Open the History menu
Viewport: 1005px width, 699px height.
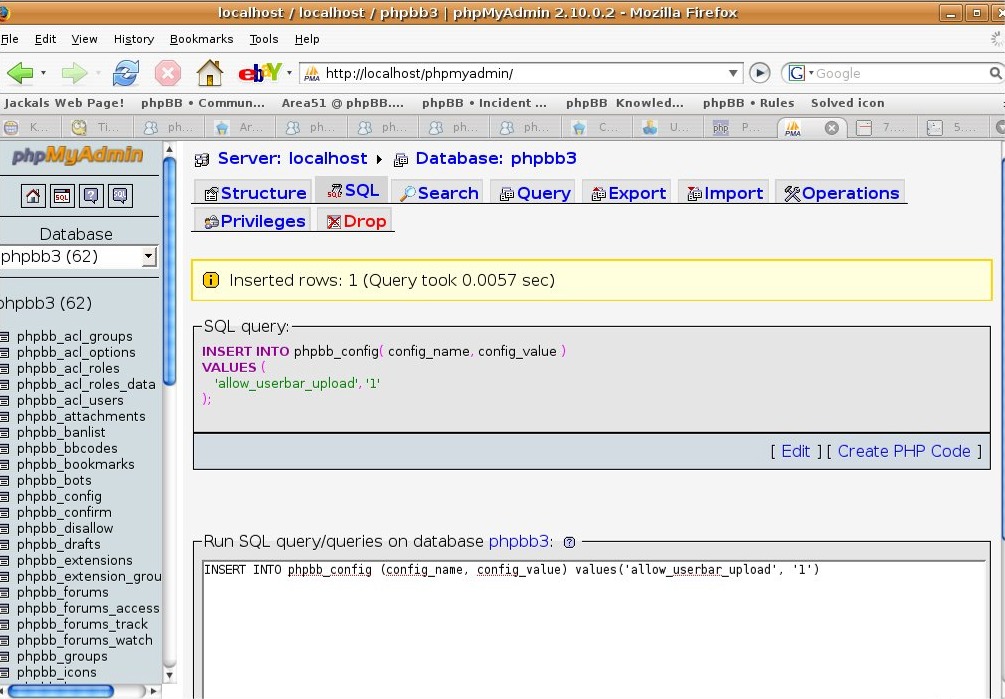134,39
